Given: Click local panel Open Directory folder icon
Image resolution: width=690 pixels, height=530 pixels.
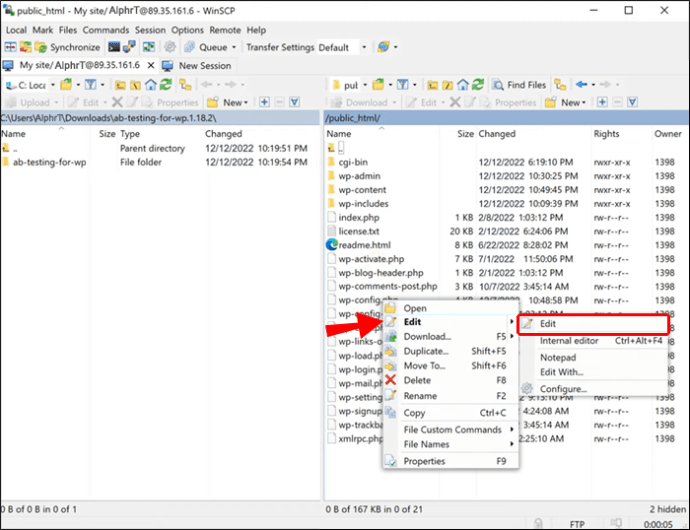Looking at the screenshot, I should [x=66, y=85].
